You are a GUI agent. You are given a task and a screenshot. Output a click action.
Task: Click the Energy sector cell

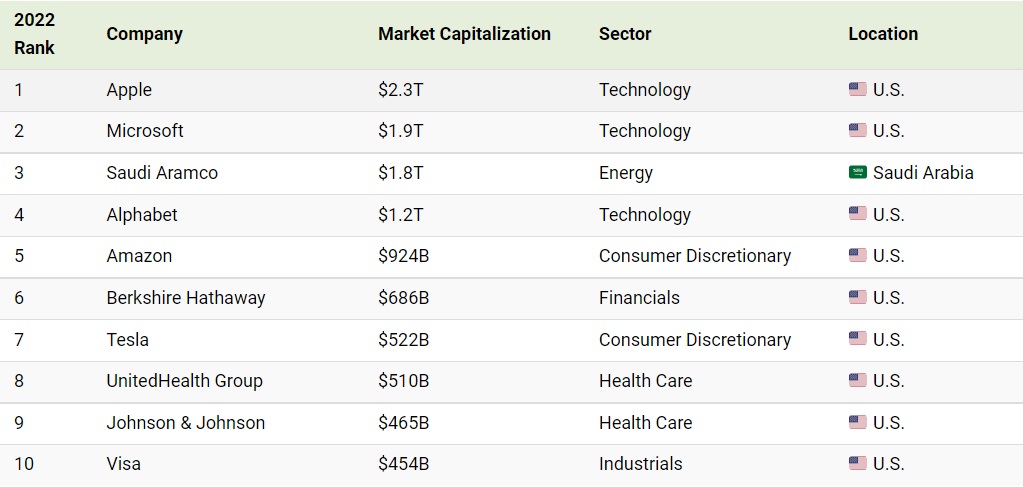626,173
